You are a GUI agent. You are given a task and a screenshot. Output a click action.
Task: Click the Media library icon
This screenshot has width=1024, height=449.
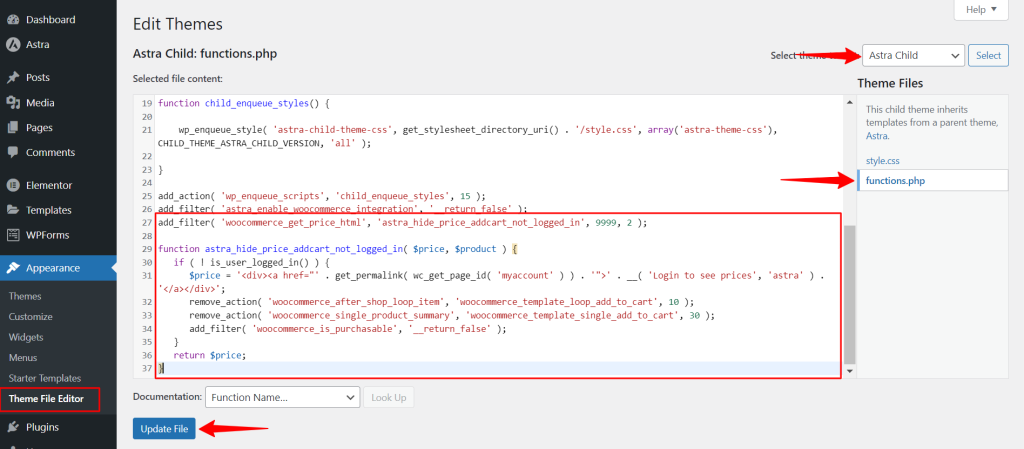(12, 102)
